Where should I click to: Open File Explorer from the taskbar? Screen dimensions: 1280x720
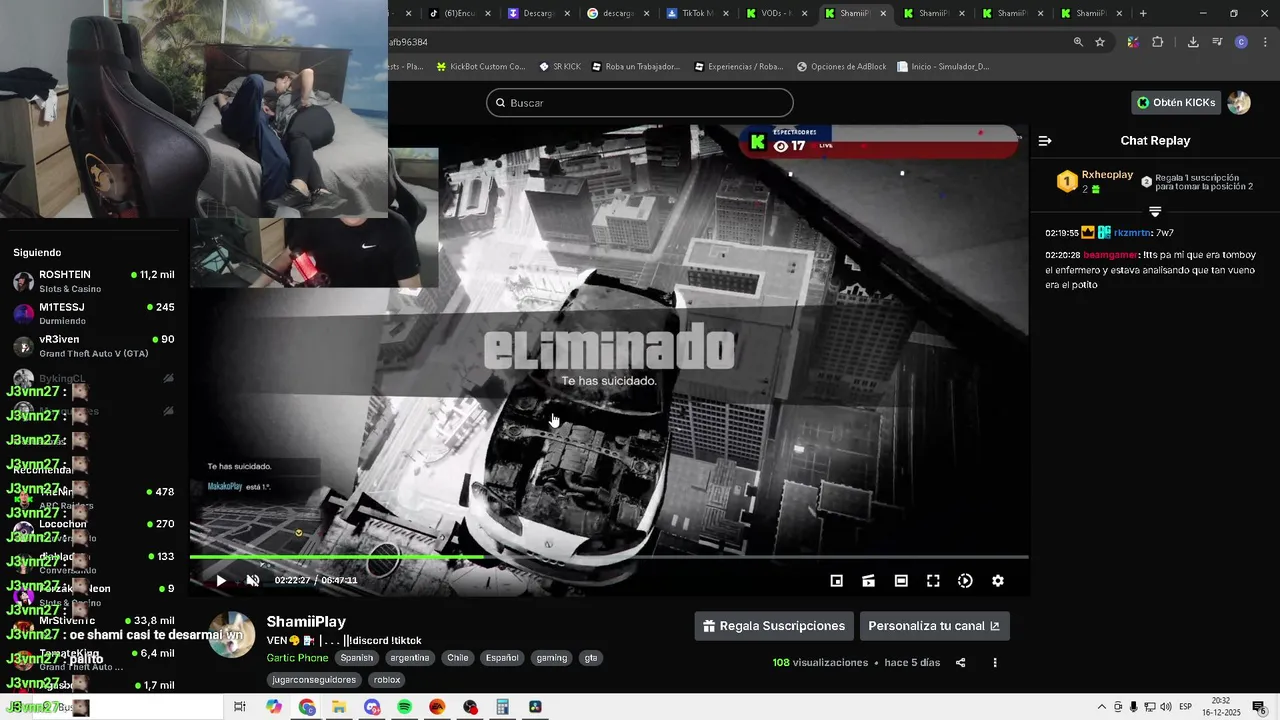pyautogui.click(x=339, y=707)
